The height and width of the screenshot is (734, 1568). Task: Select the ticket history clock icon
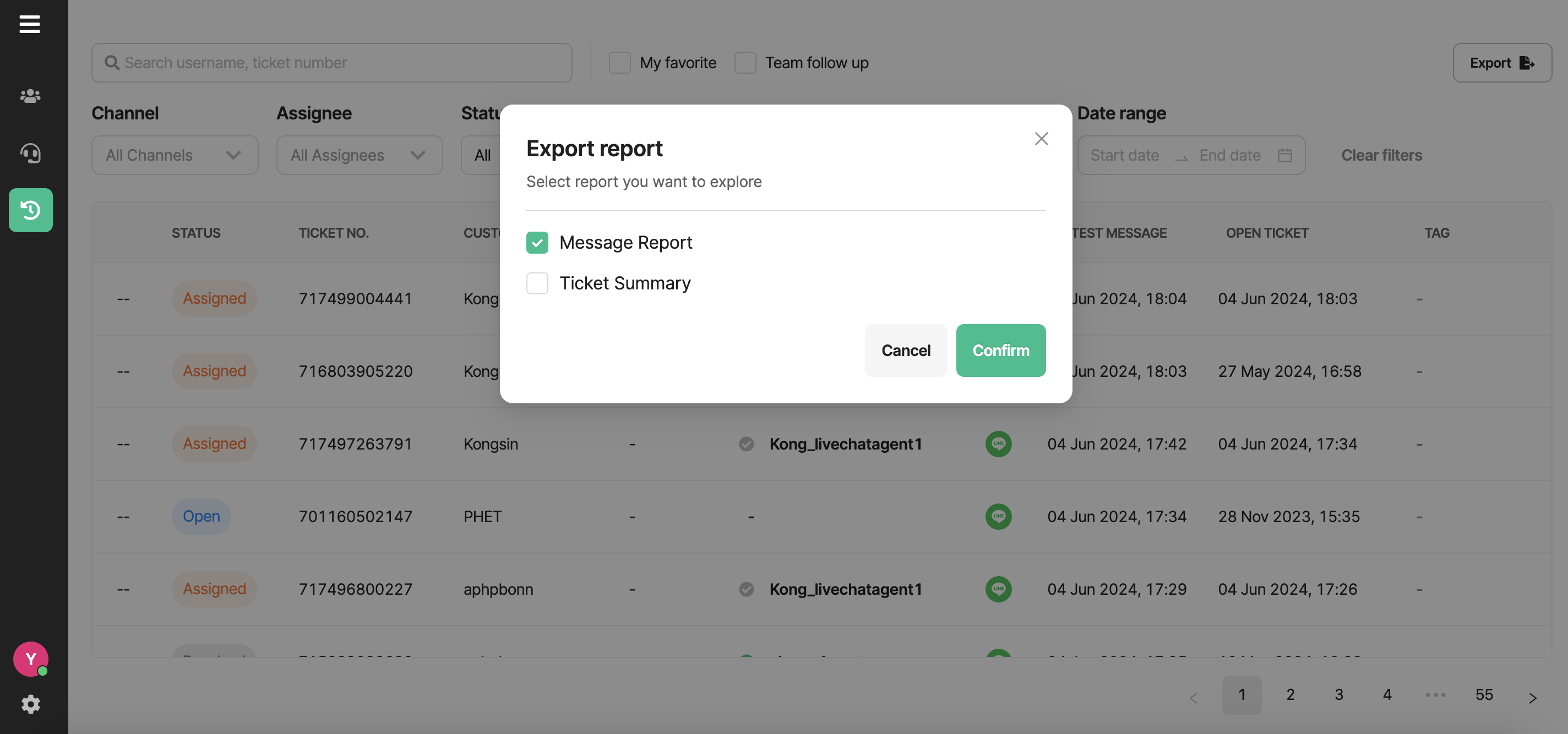click(x=30, y=210)
